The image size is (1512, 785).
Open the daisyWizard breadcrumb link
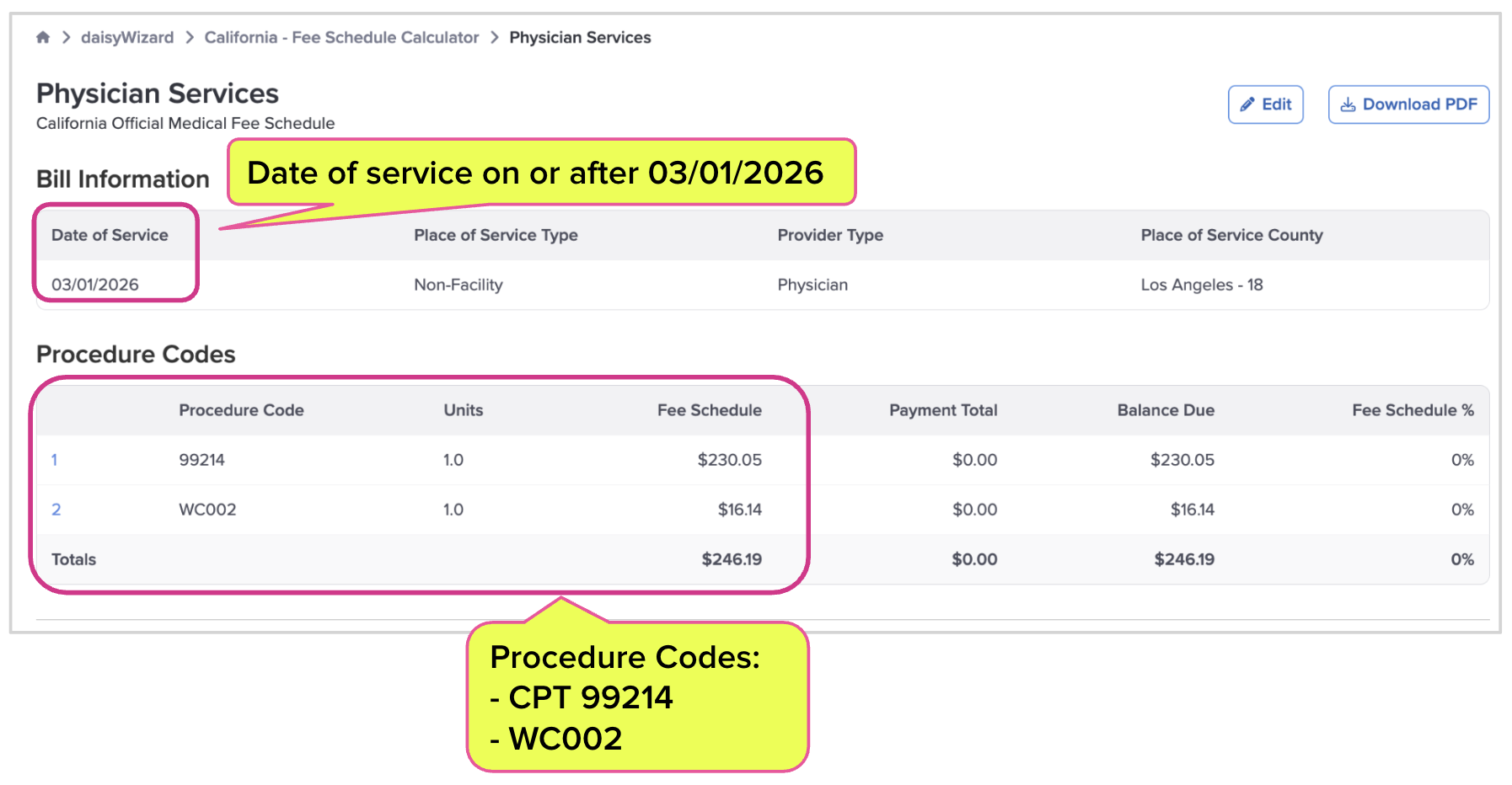click(x=127, y=37)
